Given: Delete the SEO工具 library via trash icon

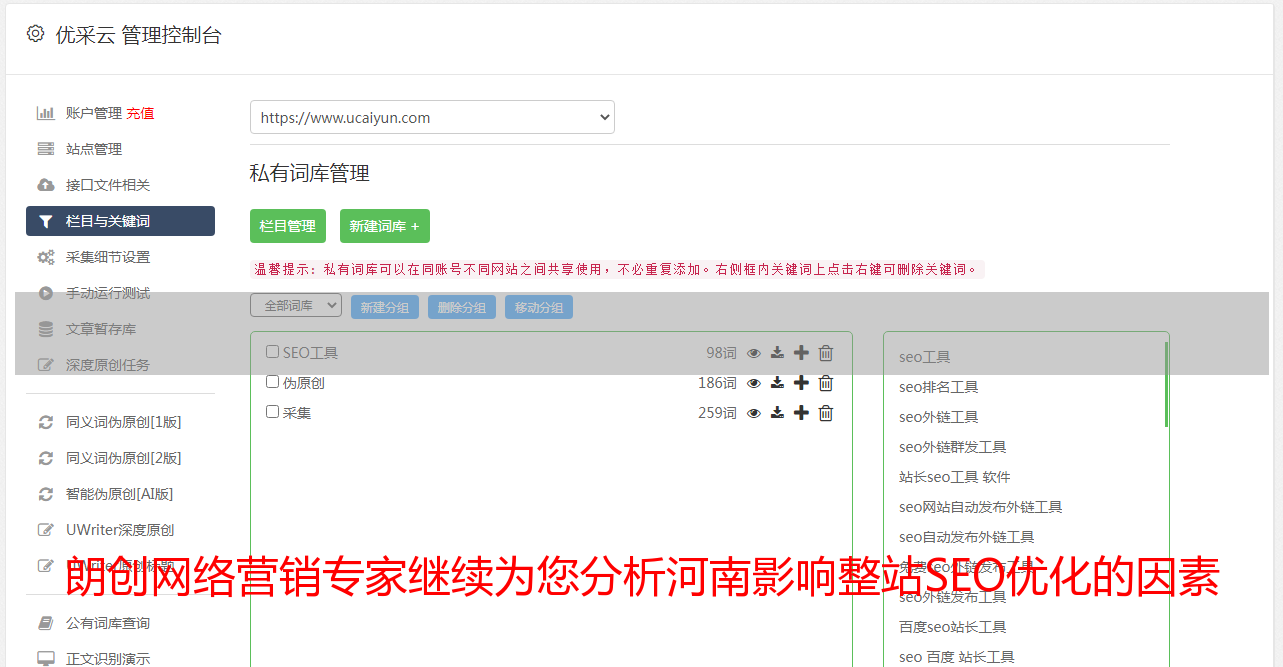Looking at the screenshot, I should point(826,353).
